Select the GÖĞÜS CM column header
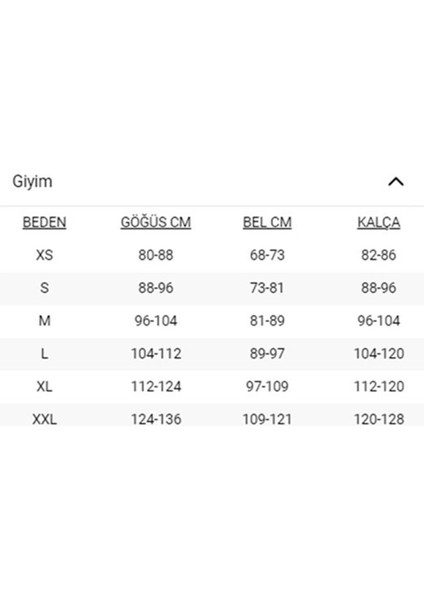 pos(156,222)
